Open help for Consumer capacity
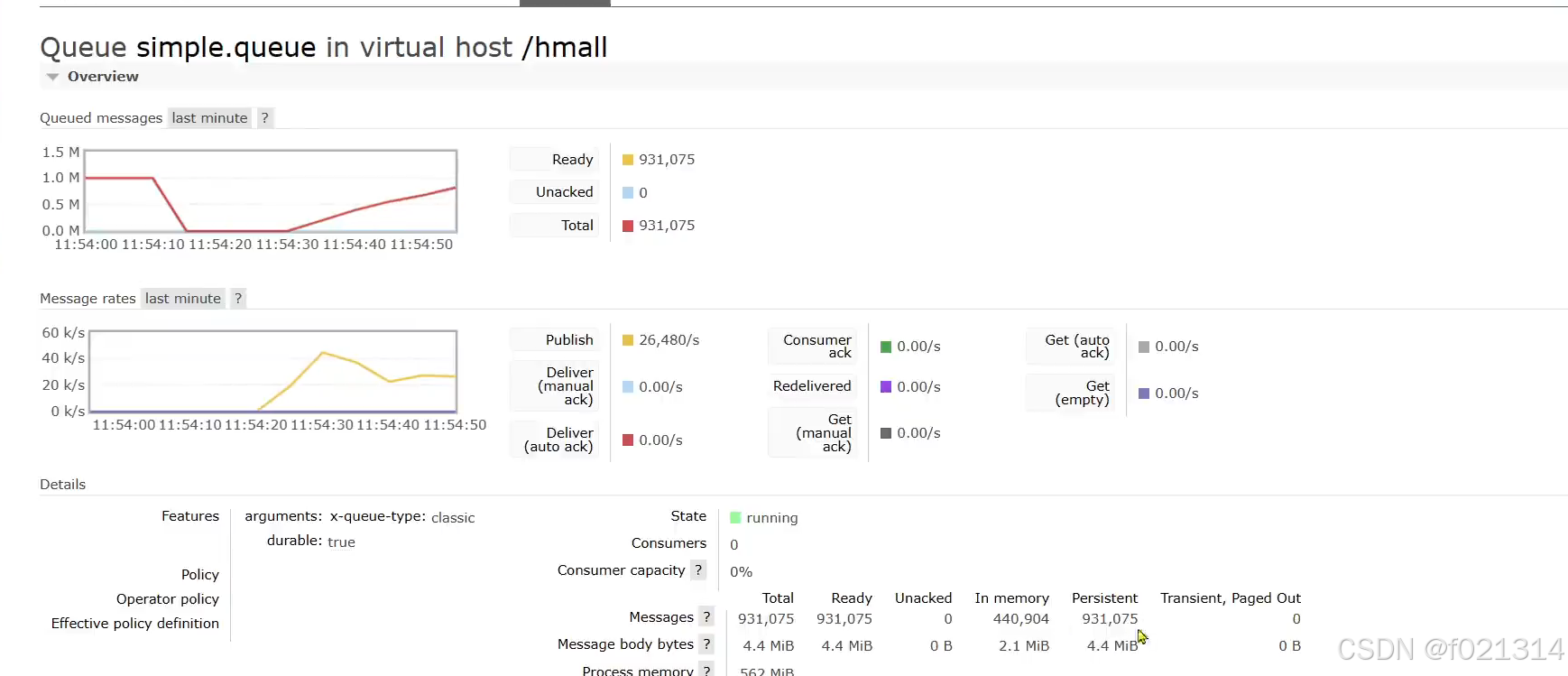 [698, 570]
